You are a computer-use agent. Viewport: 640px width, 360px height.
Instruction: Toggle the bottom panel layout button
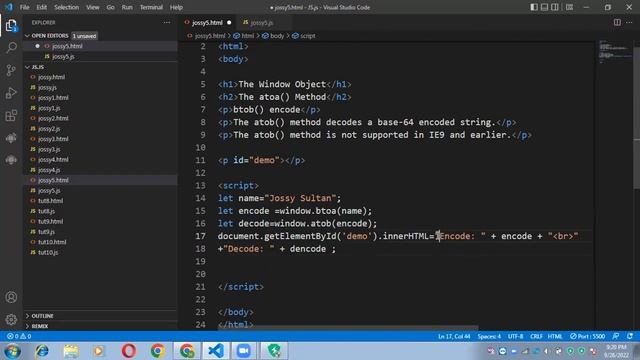pyautogui.click(x=544, y=7)
